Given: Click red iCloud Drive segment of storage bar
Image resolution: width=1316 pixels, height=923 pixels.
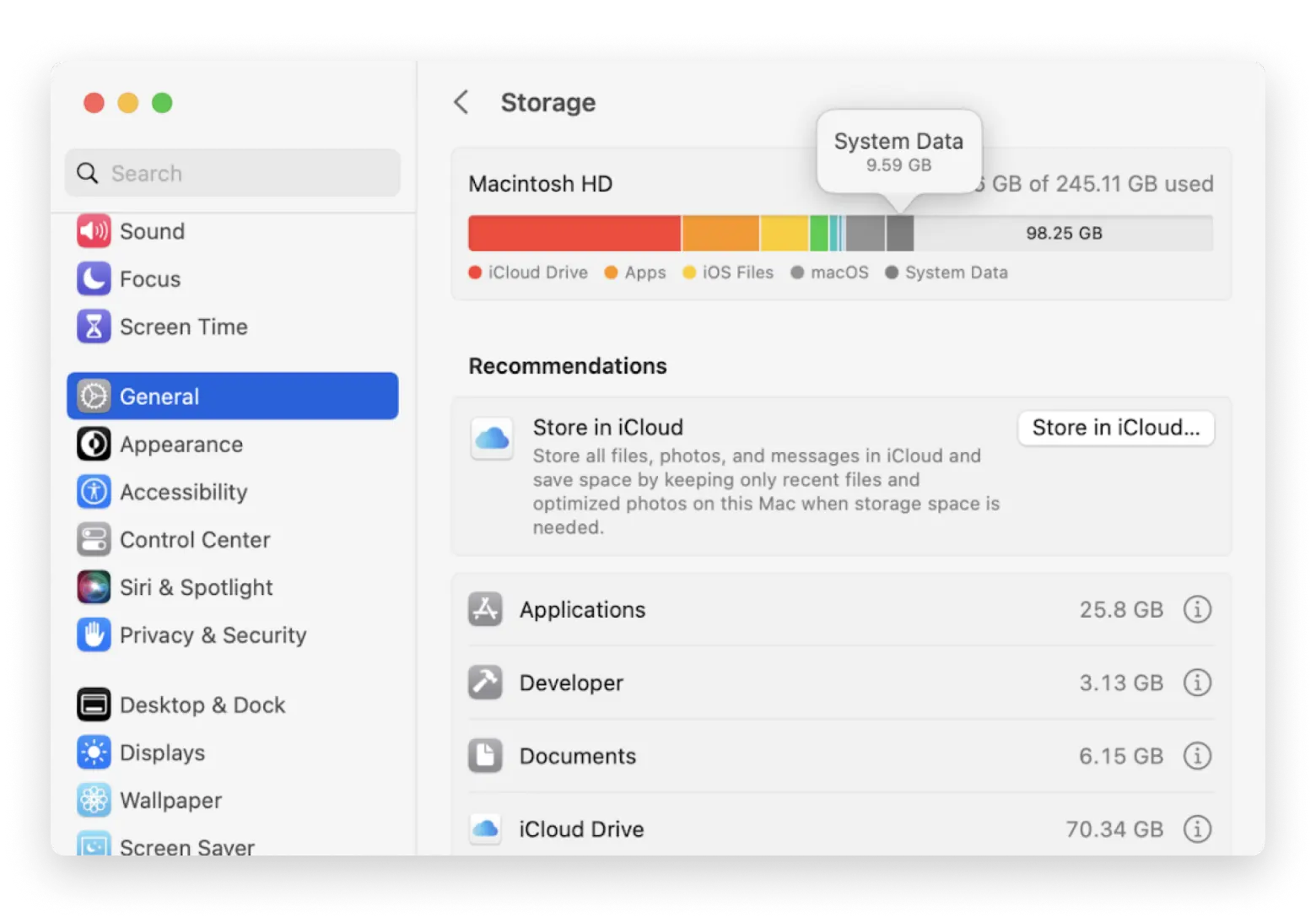Looking at the screenshot, I should click(574, 233).
